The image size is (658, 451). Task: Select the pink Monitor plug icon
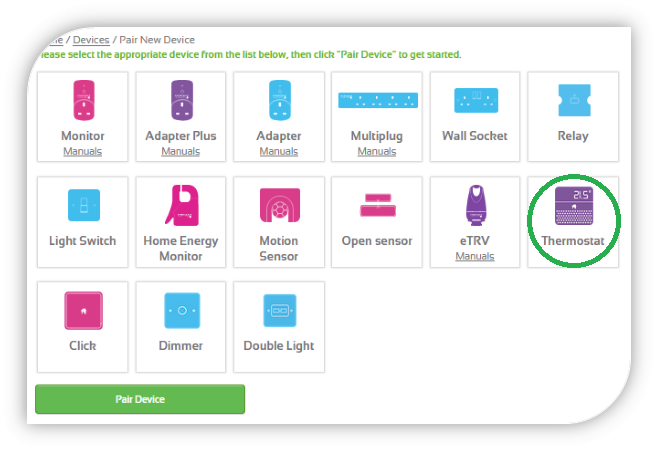[84, 100]
